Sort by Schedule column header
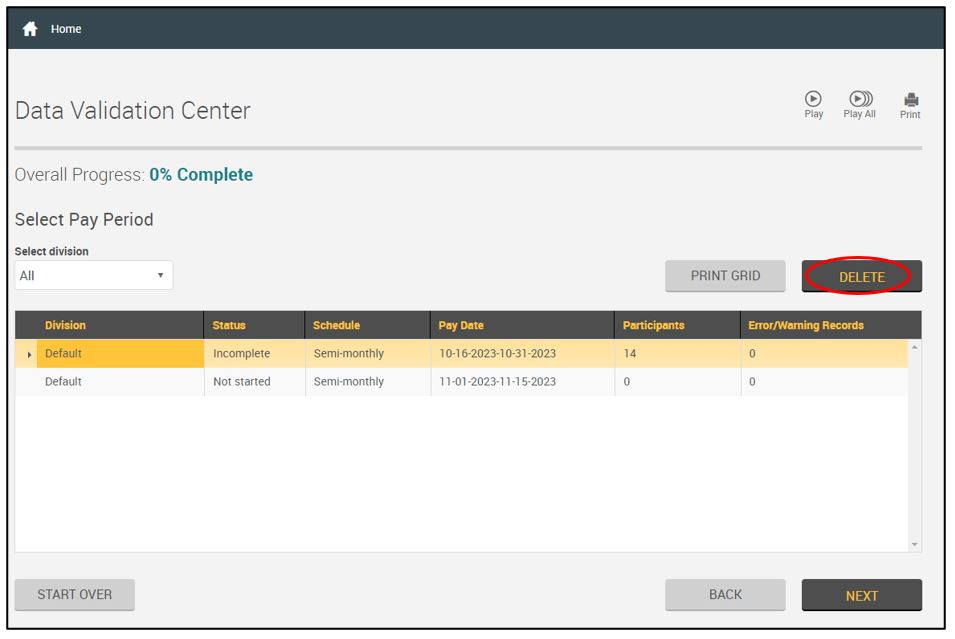This screenshot has height=639, width=955. click(x=336, y=325)
